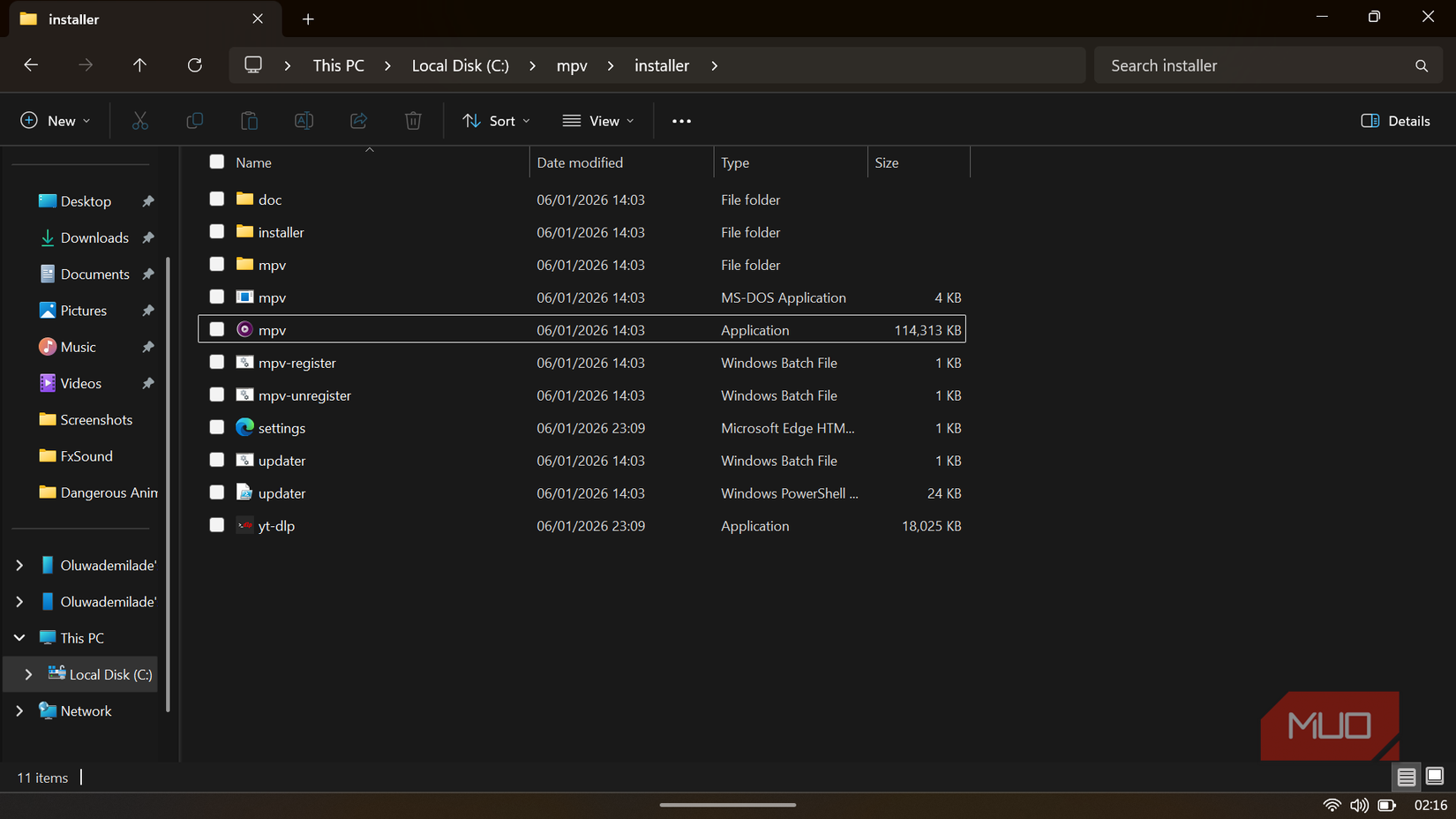Select the yt-dlp application via its checkbox
Image resolution: width=1456 pixels, height=819 pixels.
coord(216,524)
